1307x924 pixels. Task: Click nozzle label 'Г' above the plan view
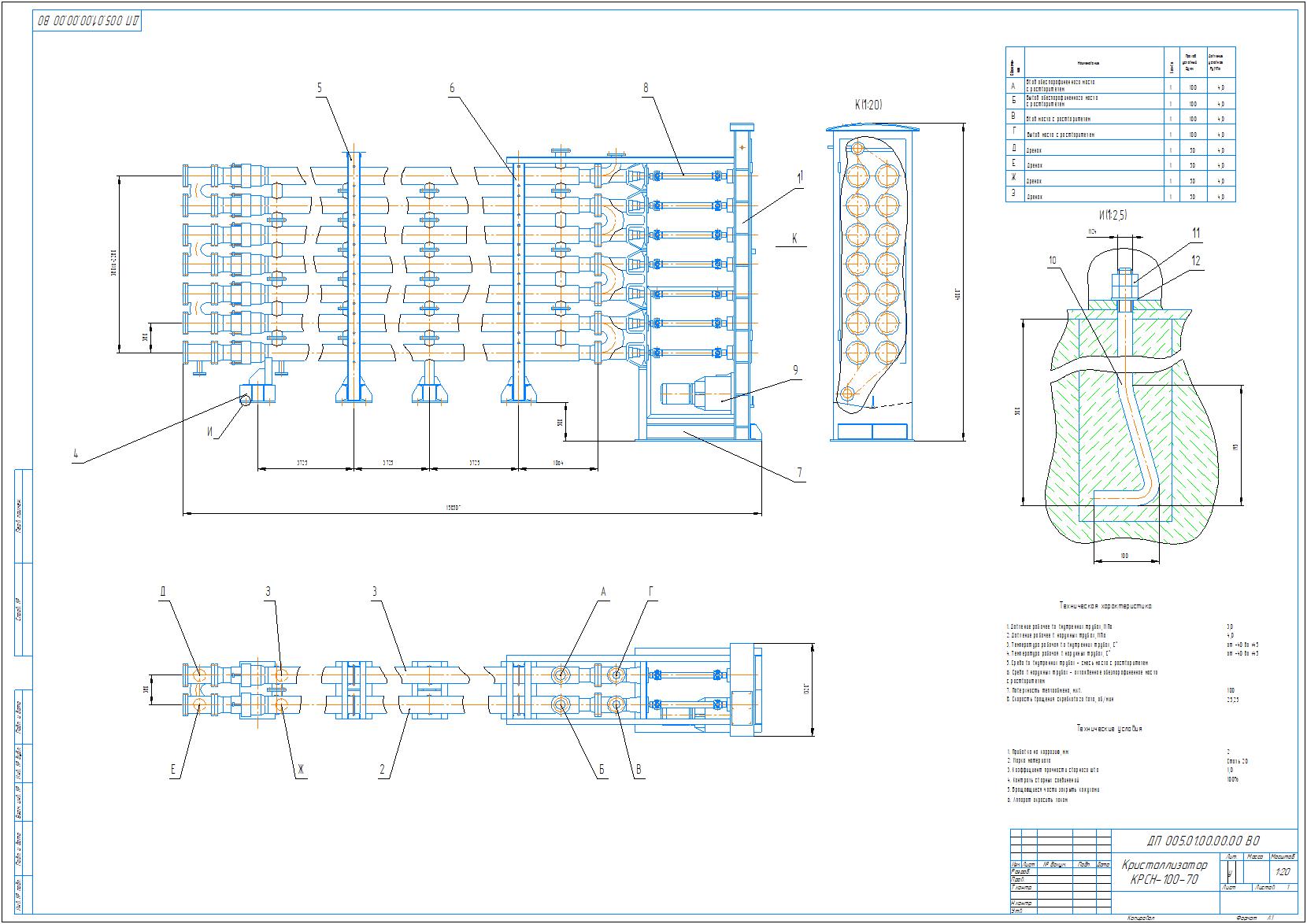point(651,592)
